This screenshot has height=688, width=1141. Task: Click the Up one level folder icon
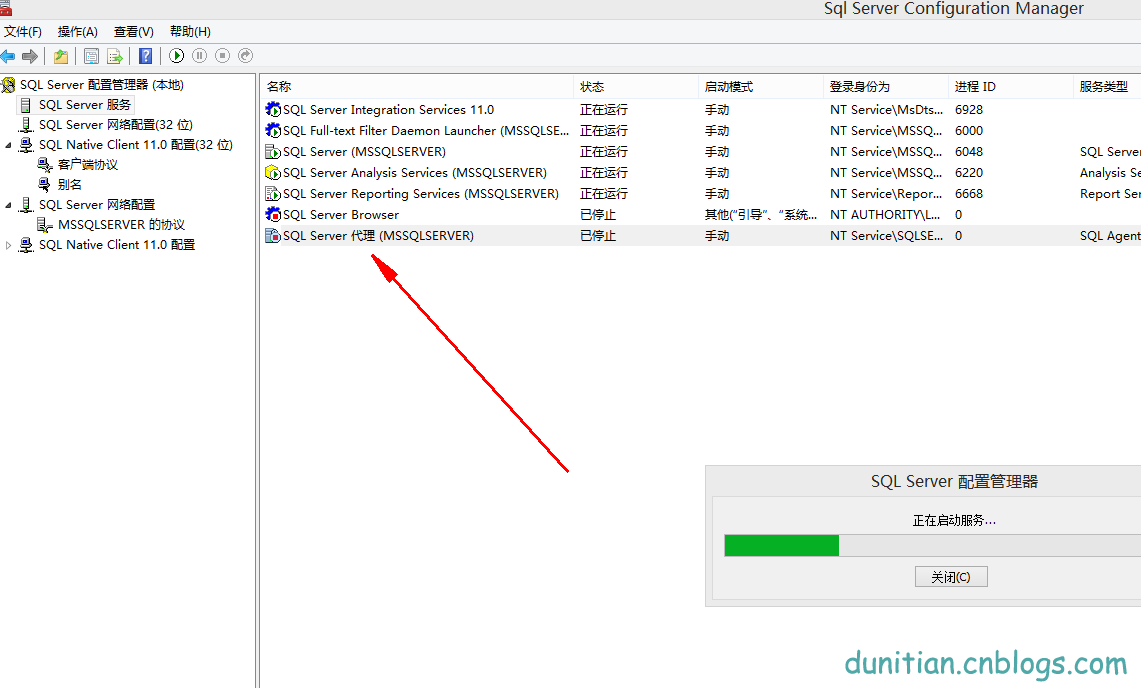pyautogui.click(x=61, y=56)
